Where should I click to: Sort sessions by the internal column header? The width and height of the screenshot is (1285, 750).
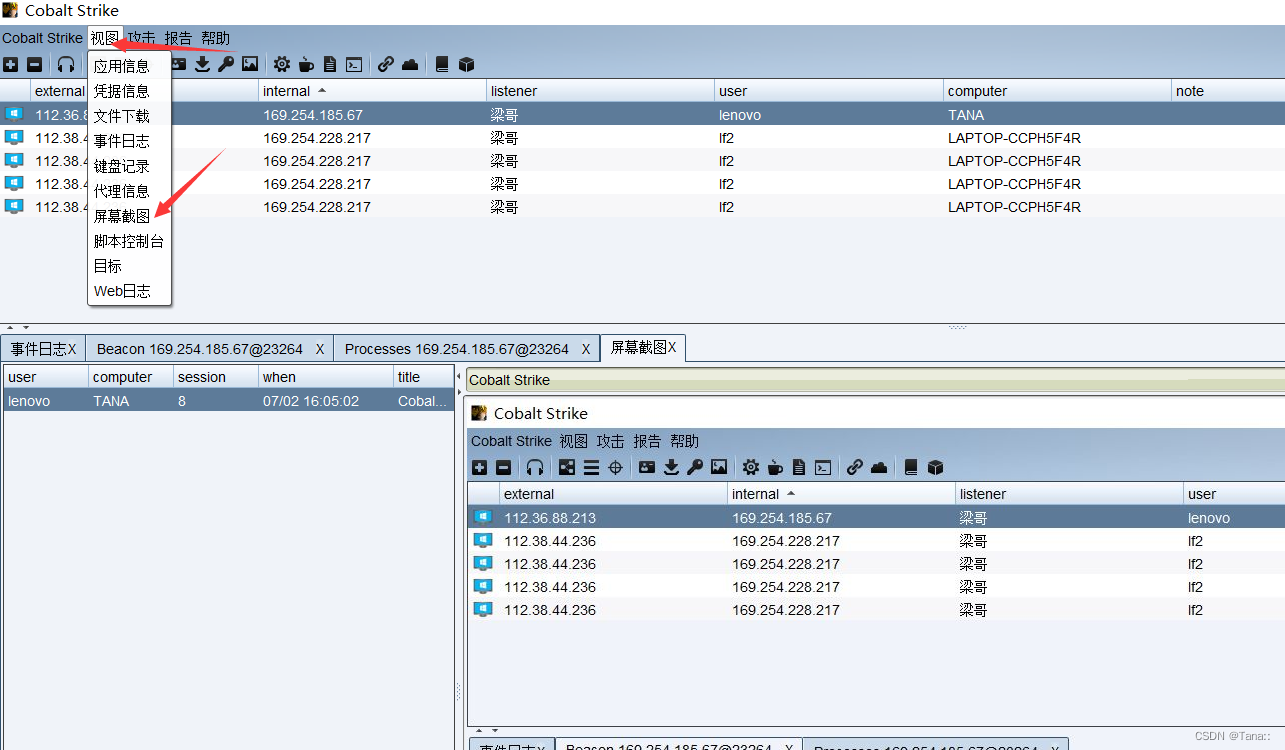(371, 91)
